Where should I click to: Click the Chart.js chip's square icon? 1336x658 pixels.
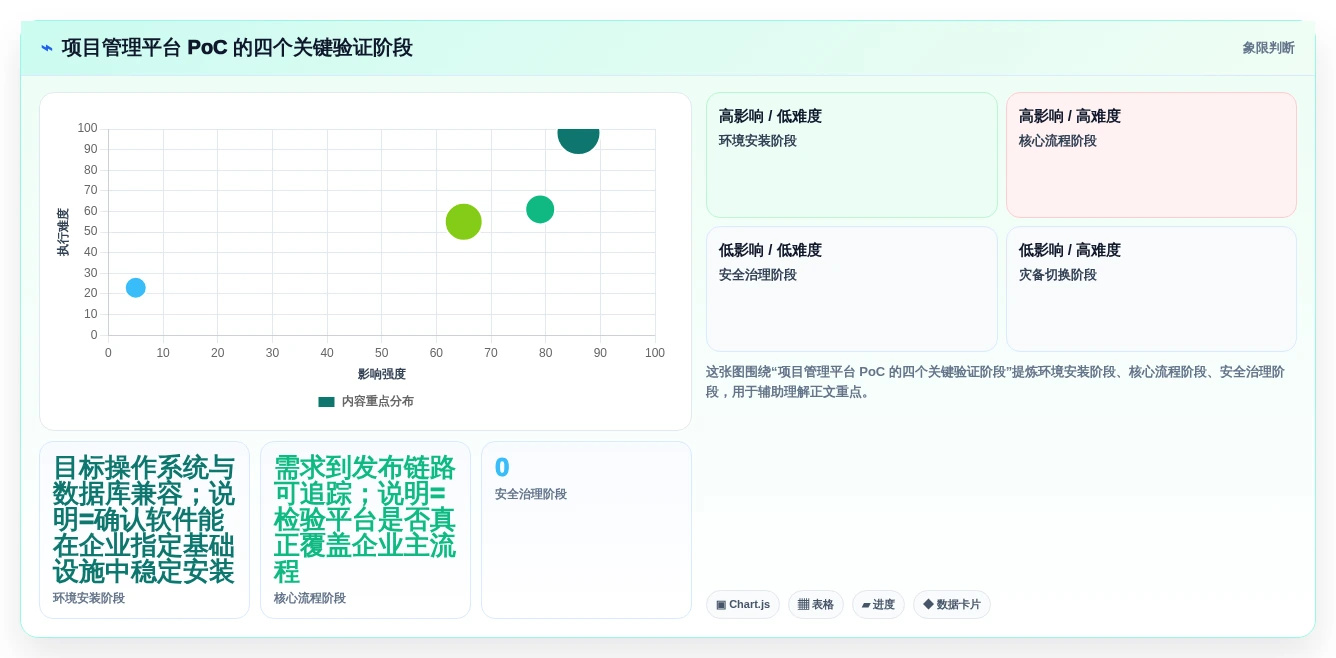[721, 605]
